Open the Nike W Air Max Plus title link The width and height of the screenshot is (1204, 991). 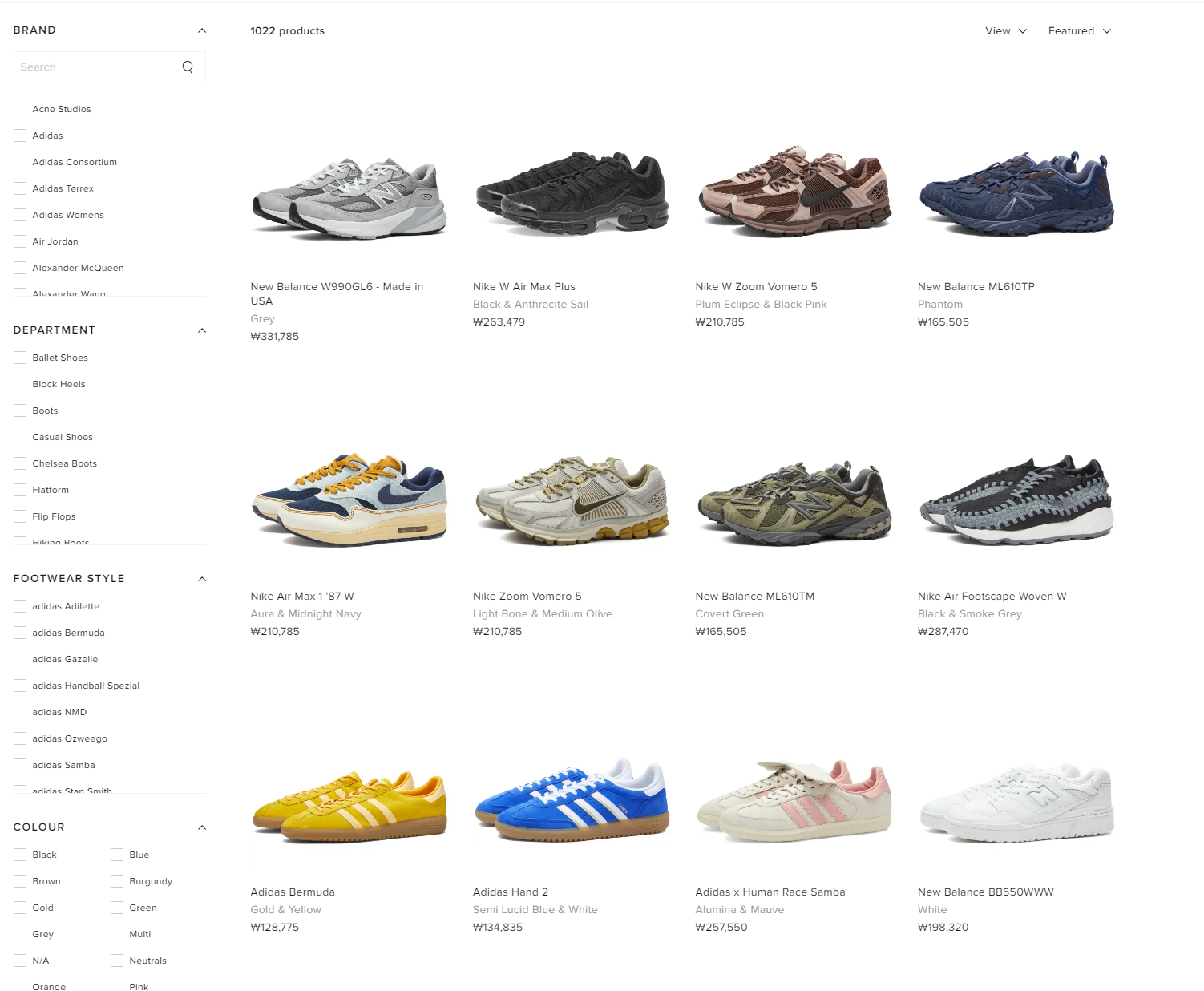(524, 287)
